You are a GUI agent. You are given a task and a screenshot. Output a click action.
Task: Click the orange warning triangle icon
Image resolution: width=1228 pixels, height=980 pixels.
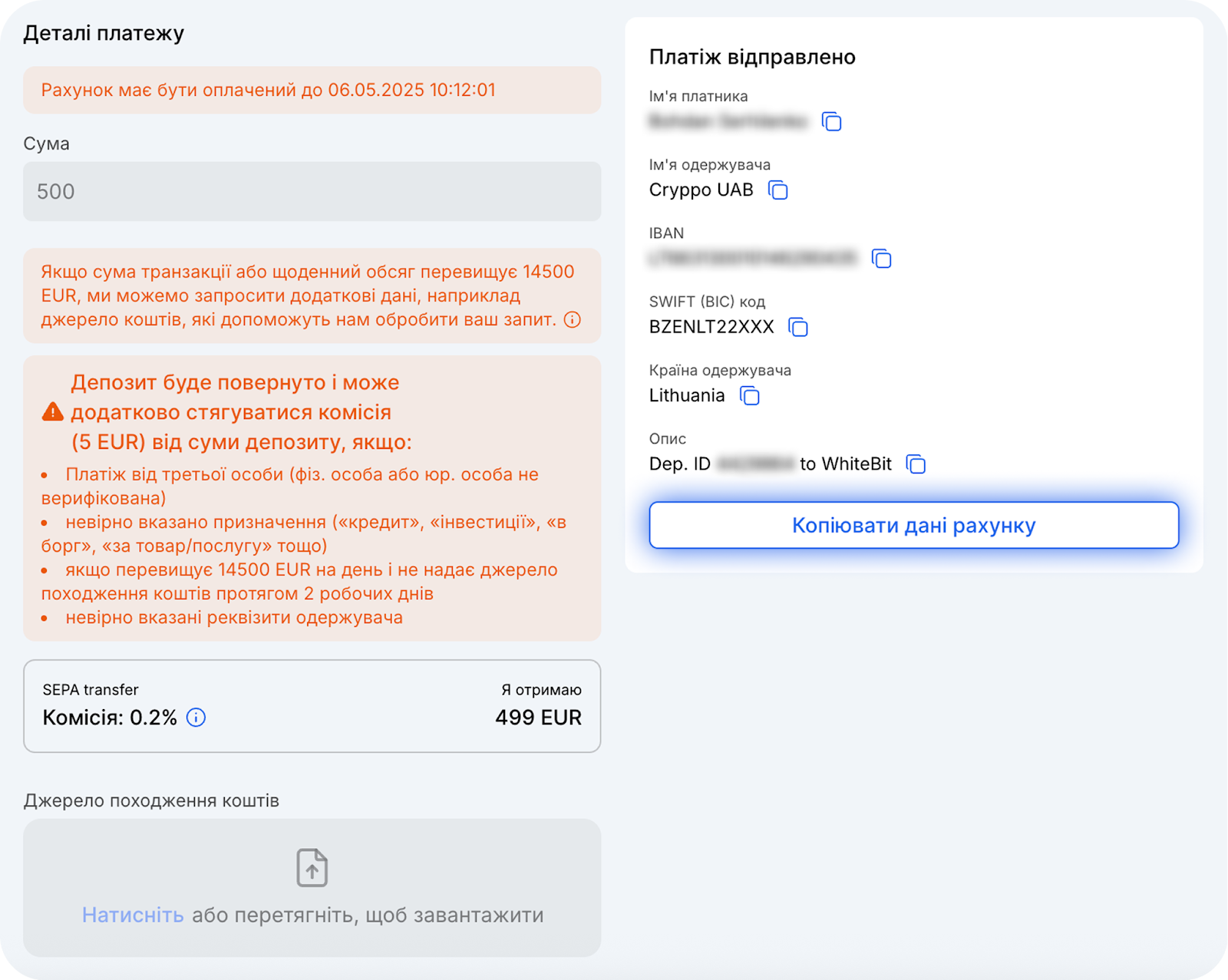[52, 412]
